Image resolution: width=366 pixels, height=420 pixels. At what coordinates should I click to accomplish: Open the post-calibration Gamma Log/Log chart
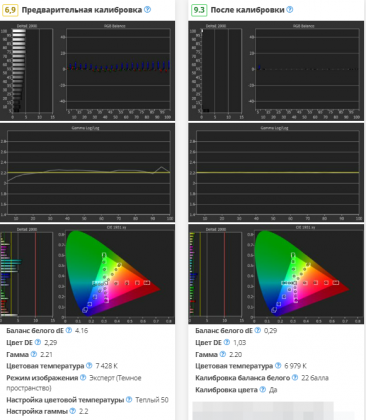pyautogui.click(x=276, y=172)
